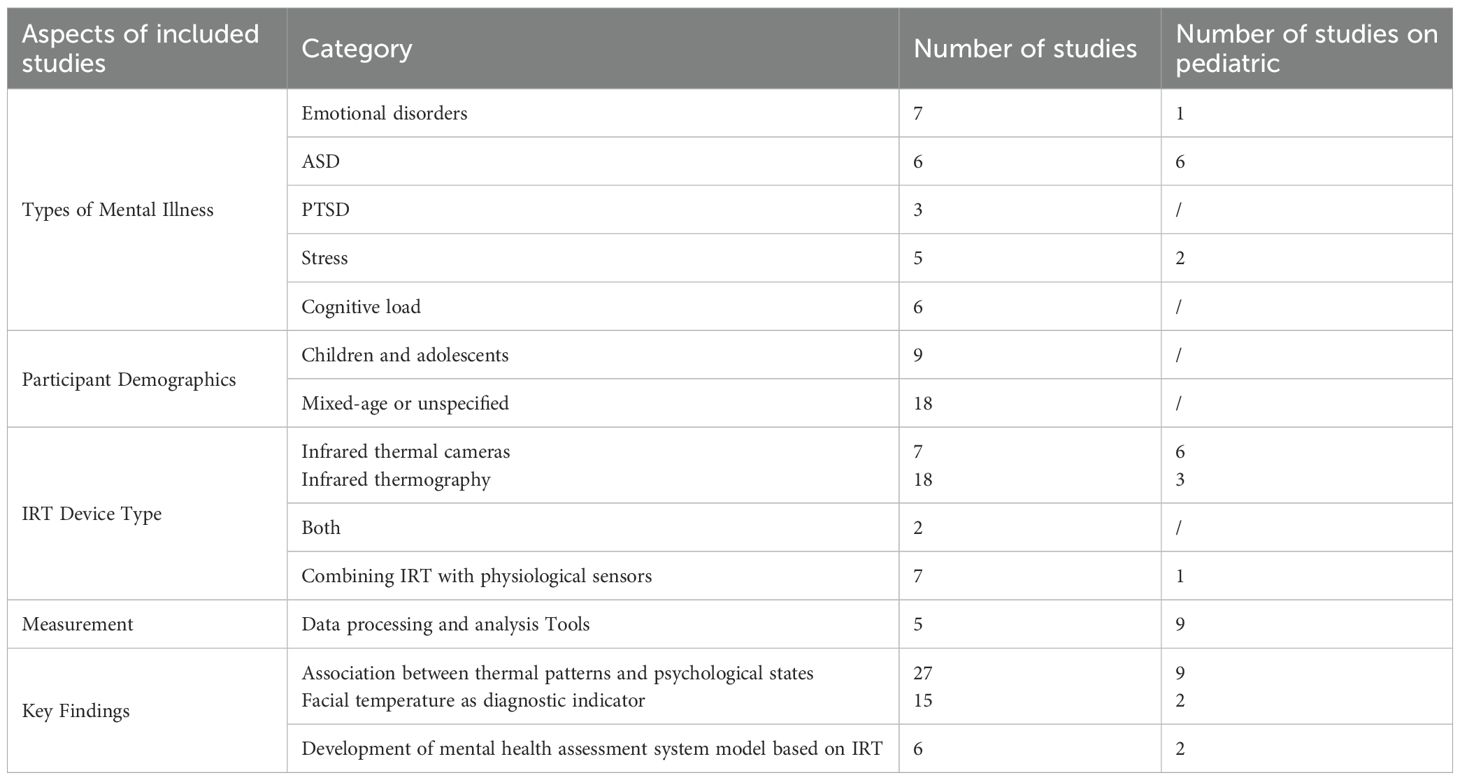Select the "Emotional disorders" category cell
1460x780 pixels.
(x=384, y=113)
